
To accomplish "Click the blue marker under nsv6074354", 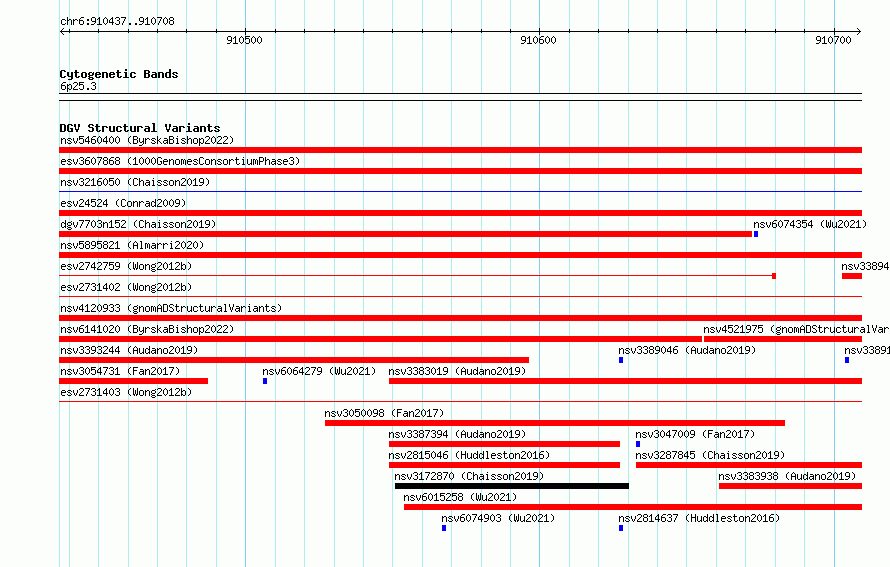I will (756, 234).
